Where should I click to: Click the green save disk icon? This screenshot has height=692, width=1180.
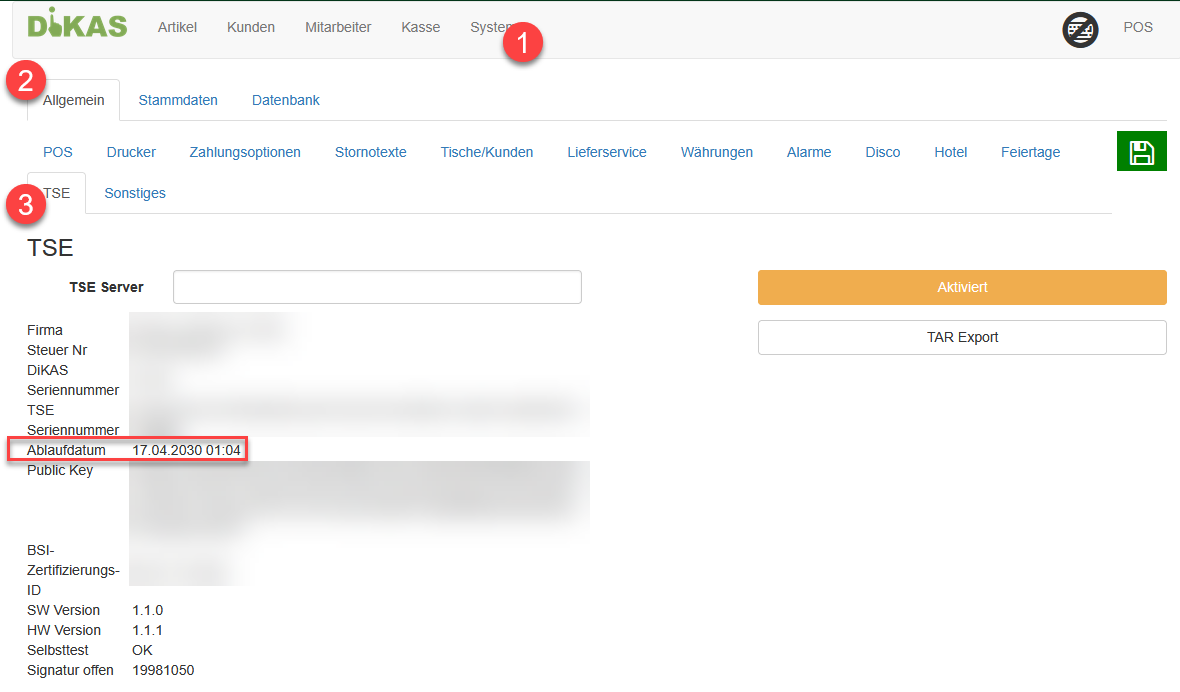coord(1141,152)
